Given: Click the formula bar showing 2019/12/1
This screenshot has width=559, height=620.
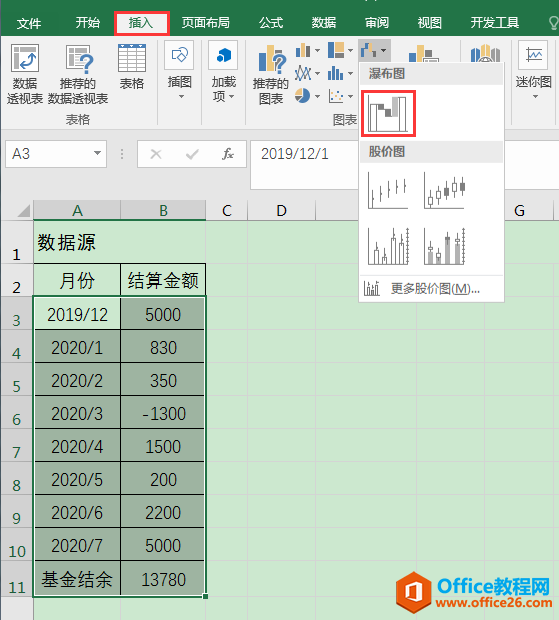Looking at the screenshot, I should tap(304, 164).
